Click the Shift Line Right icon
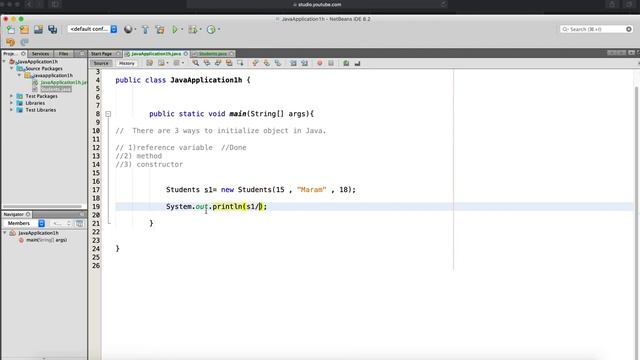This screenshot has width=640, height=360. [x=304, y=63]
